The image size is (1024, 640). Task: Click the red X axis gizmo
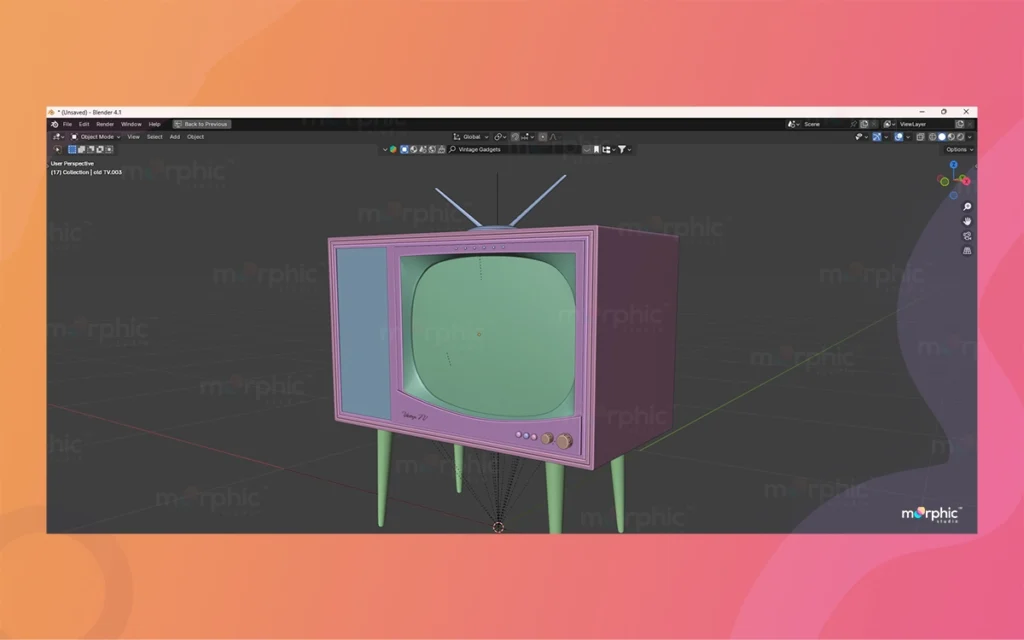[x=966, y=181]
